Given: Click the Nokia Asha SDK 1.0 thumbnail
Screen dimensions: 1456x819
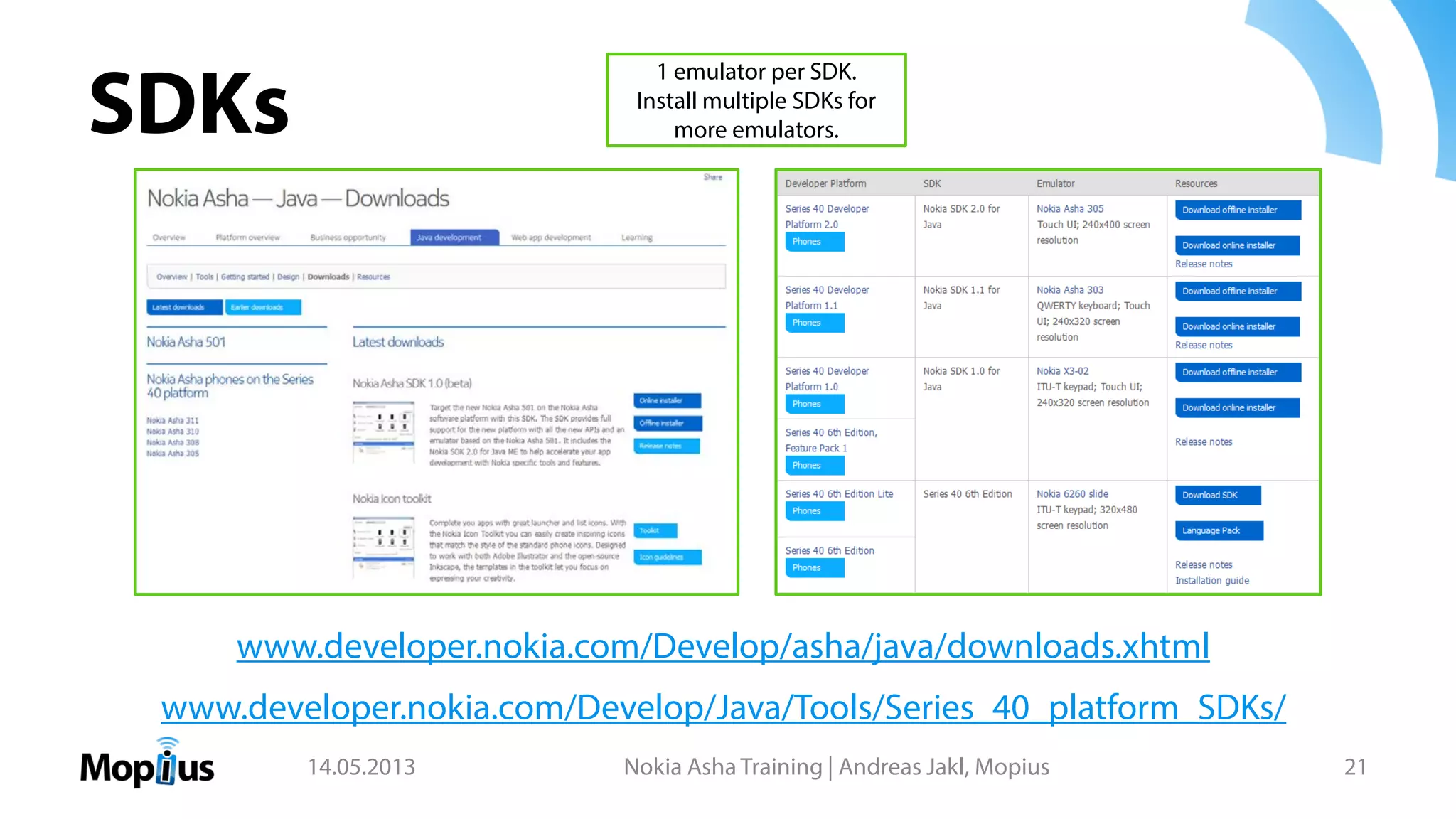Looking at the screenshot, I should coord(384,432).
